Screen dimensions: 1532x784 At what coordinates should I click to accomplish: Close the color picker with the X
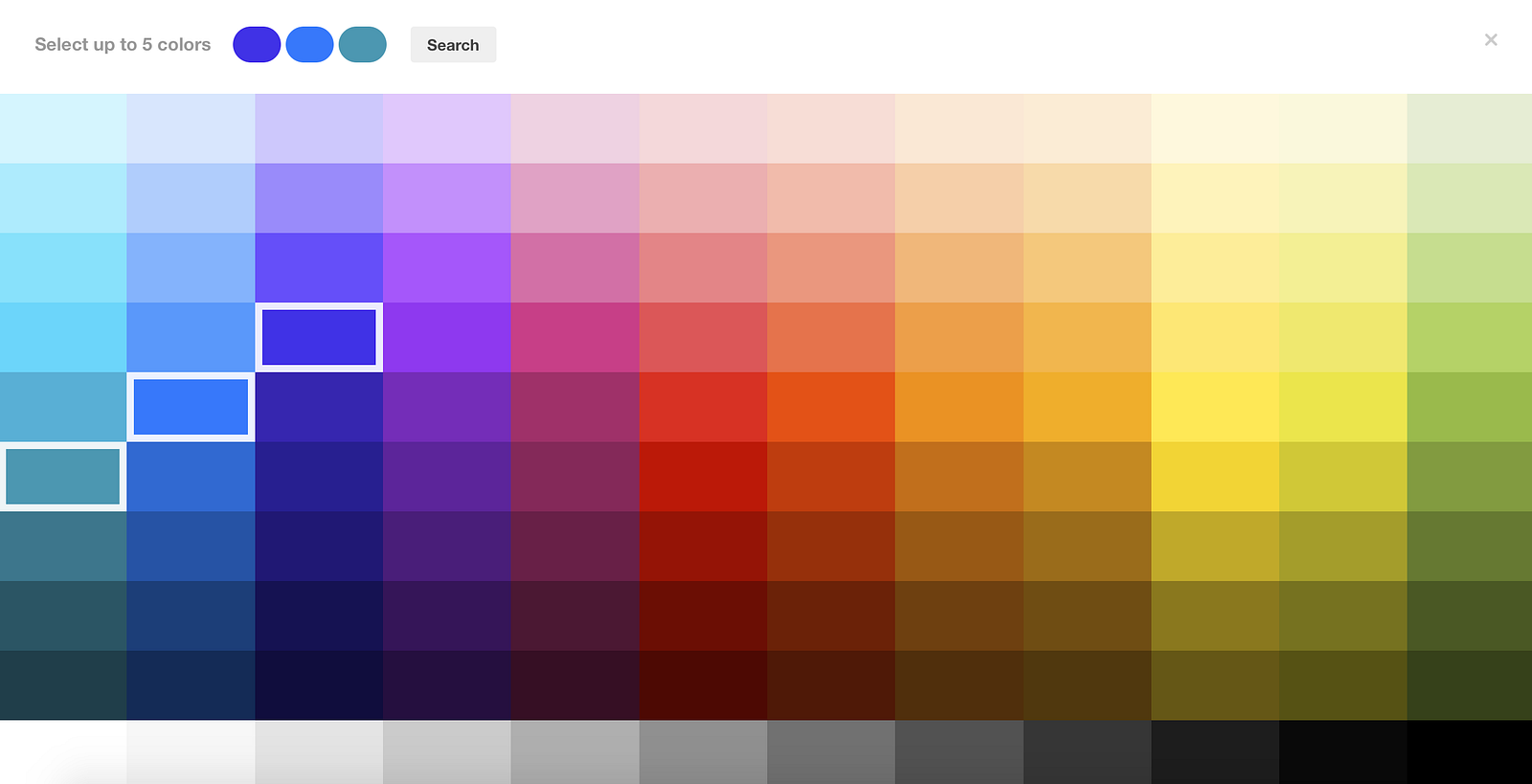1491,40
